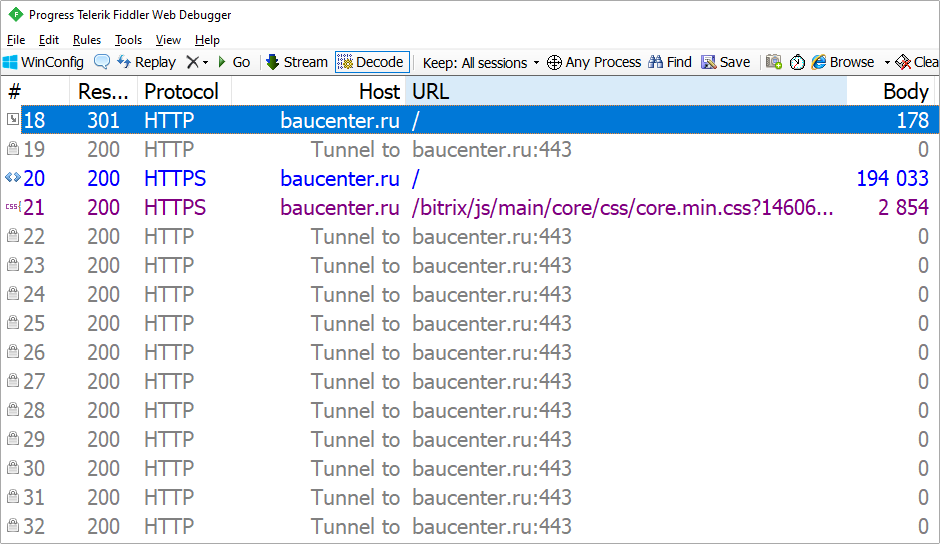Click Browse in the toolbar
Viewport: 940px width, 544px height.
pyautogui.click(x=843, y=62)
